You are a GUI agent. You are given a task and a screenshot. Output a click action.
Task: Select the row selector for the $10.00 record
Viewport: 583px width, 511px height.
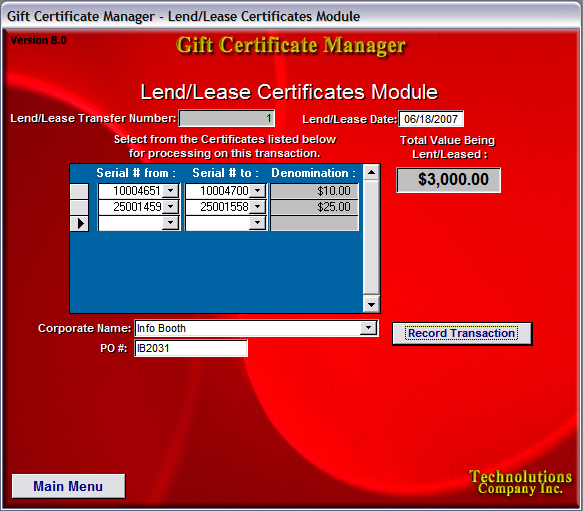pos(79,191)
